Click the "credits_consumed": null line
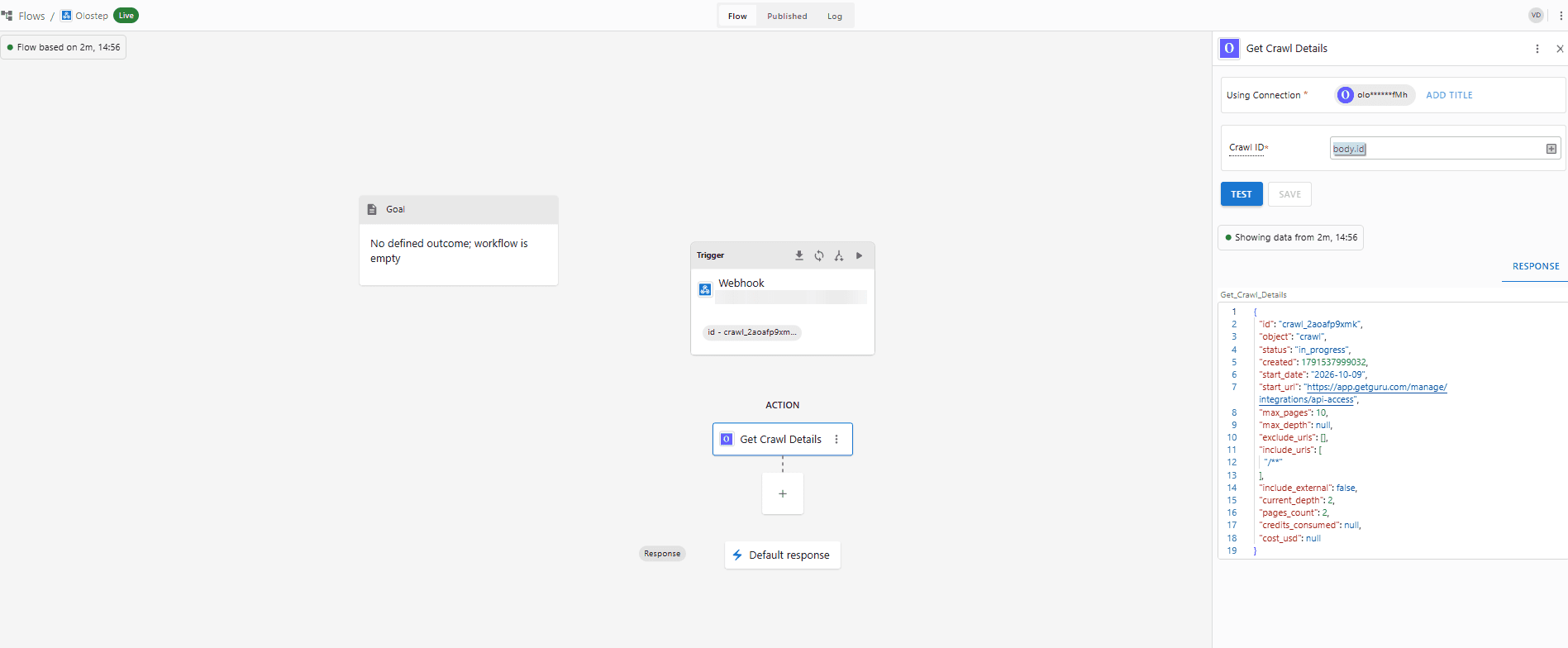 click(1310, 525)
